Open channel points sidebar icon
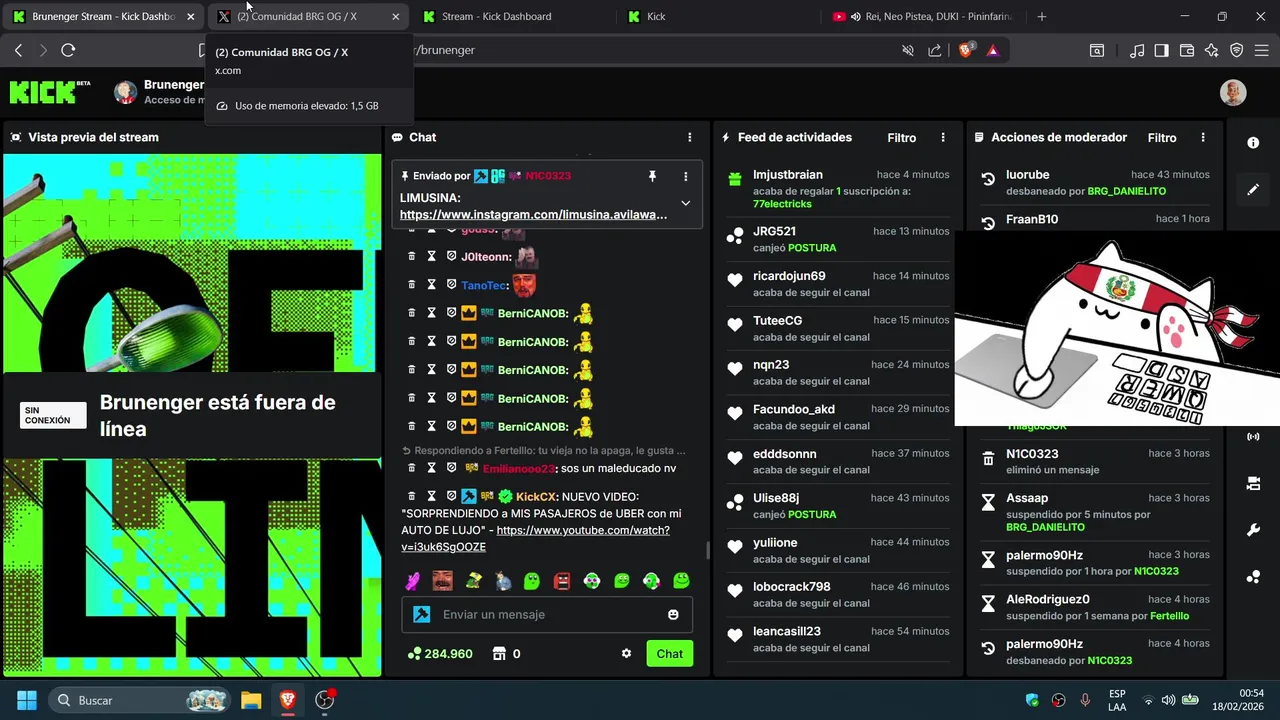The width and height of the screenshot is (1280, 720). 1253,577
